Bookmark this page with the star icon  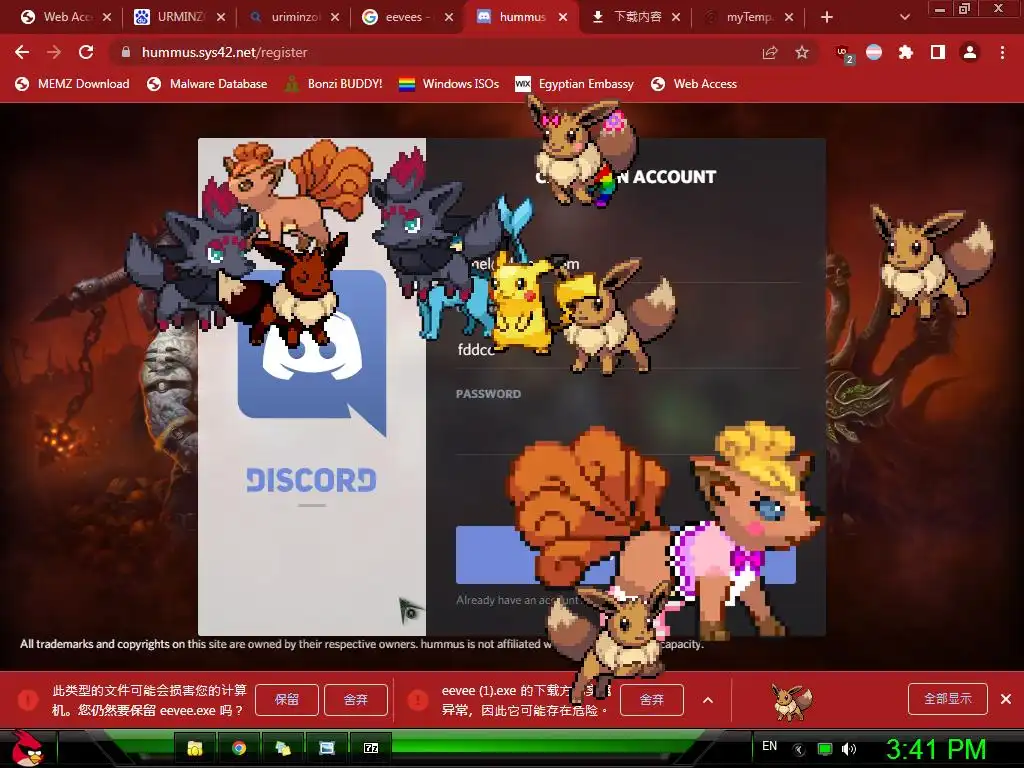pyautogui.click(x=802, y=52)
